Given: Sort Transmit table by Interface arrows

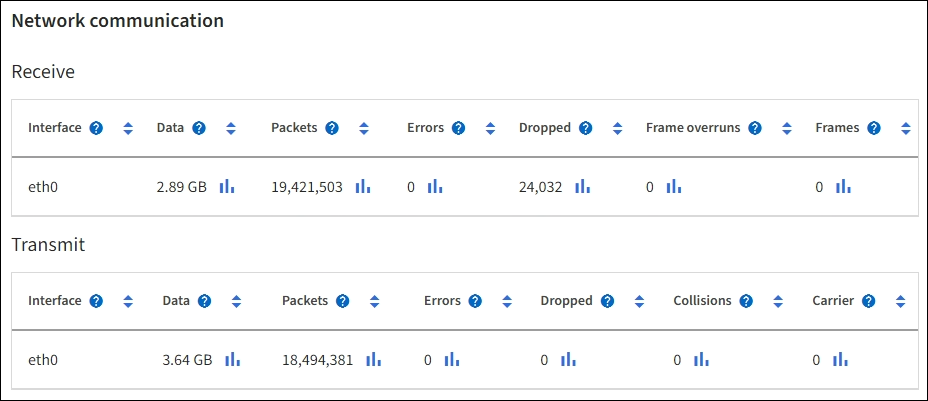Looking at the screenshot, I should (128, 301).
